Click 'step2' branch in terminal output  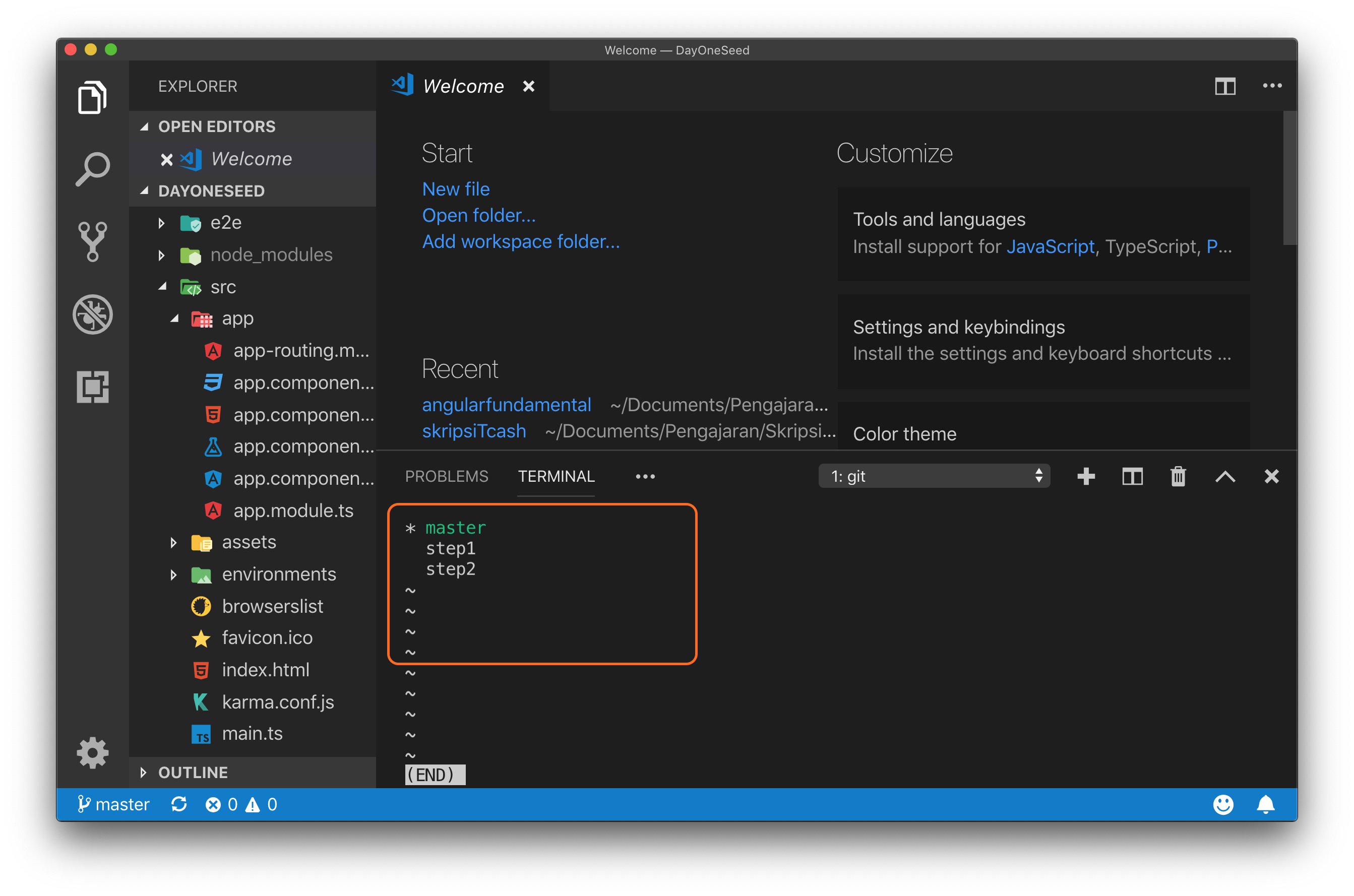[450, 569]
